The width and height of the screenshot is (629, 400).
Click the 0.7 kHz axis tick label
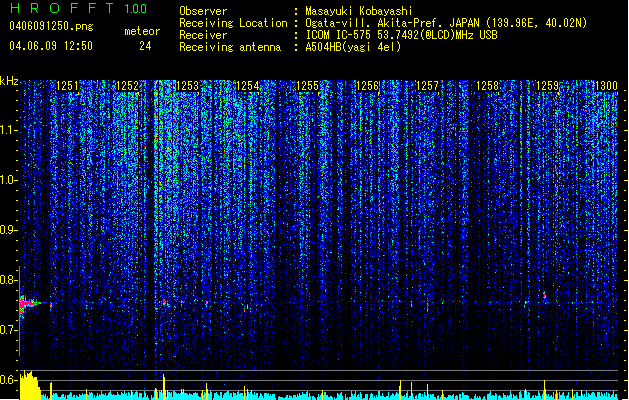coord(8,330)
